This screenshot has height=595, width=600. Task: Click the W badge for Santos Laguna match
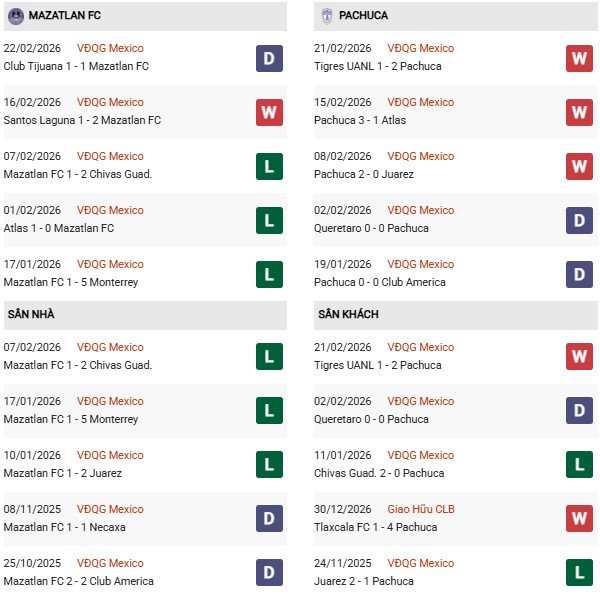(269, 112)
